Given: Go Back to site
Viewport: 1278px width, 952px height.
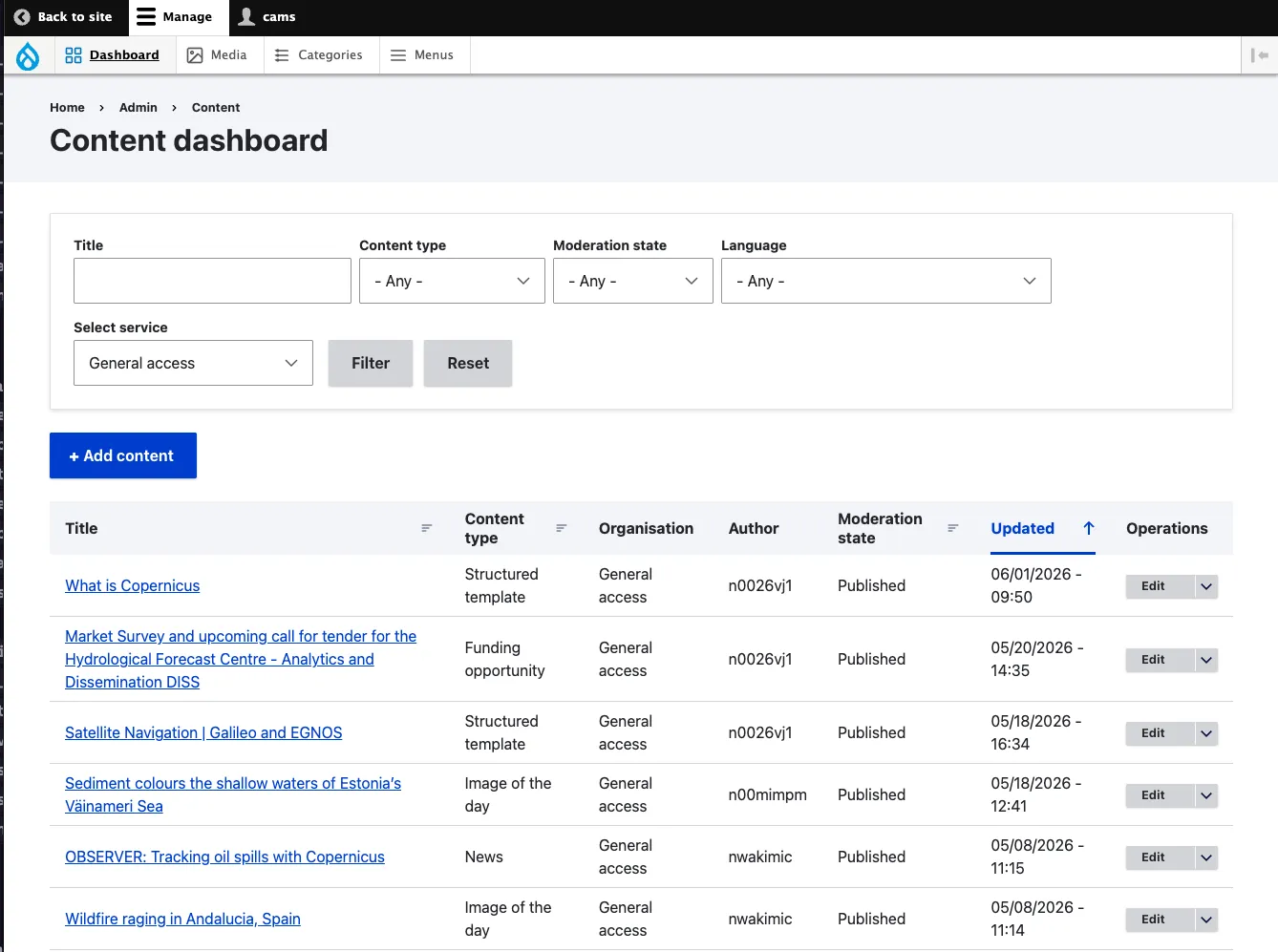Looking at the screenshot, I should click(x=63, y=17).
